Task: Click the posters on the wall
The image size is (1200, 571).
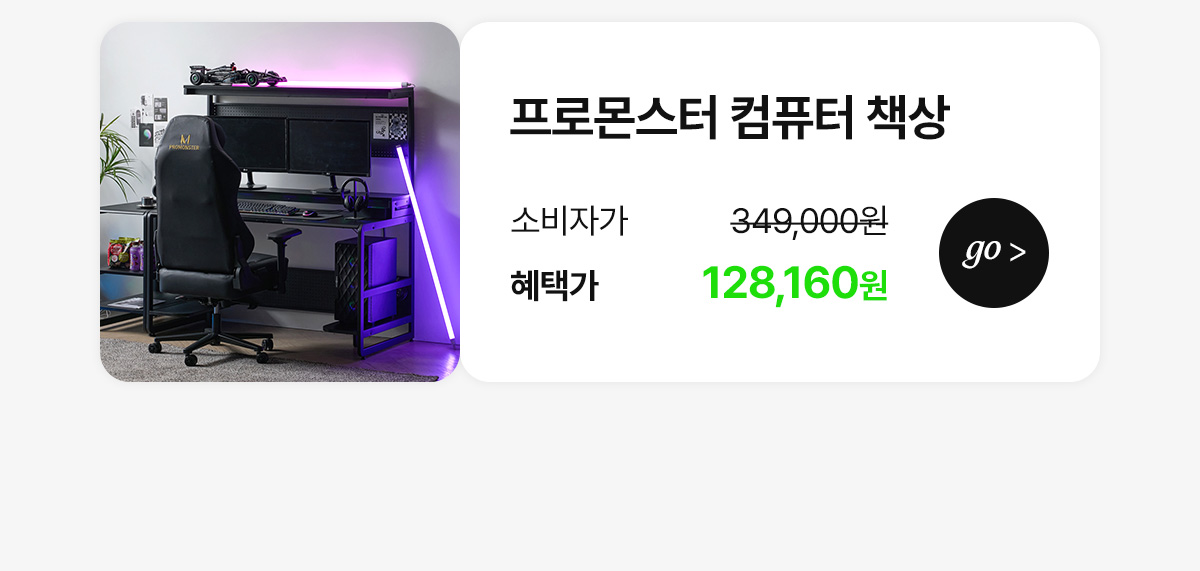Action: point(148,121)
